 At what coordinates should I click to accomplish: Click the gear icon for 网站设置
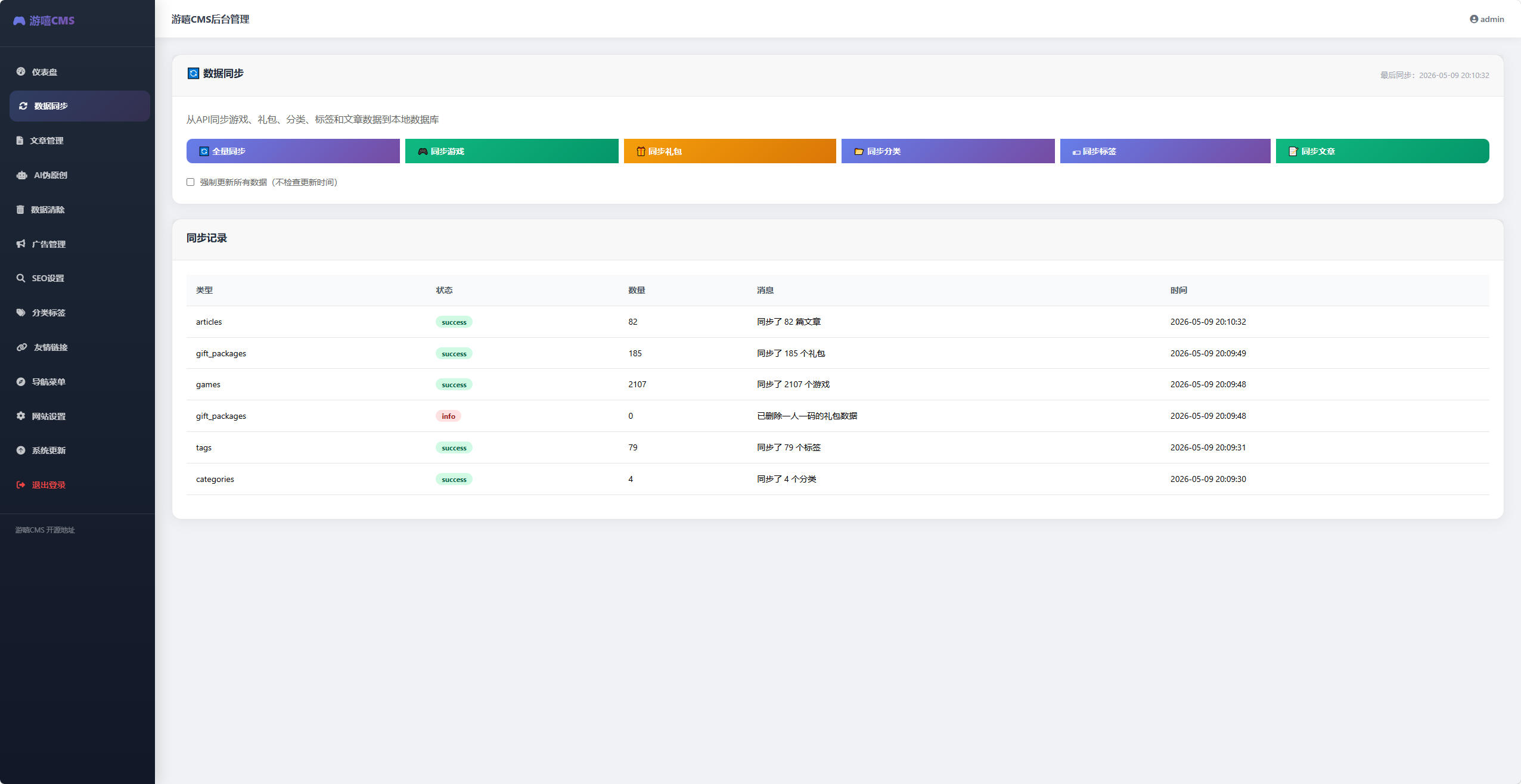21,416
